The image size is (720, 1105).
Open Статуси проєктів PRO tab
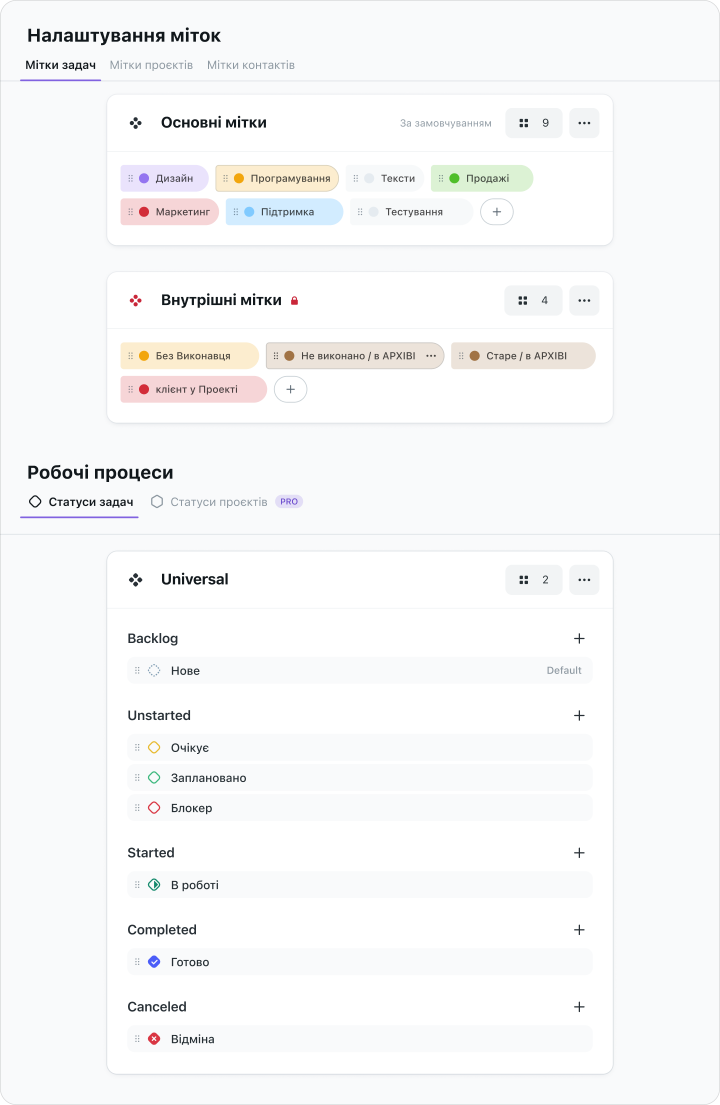point(227,502)
